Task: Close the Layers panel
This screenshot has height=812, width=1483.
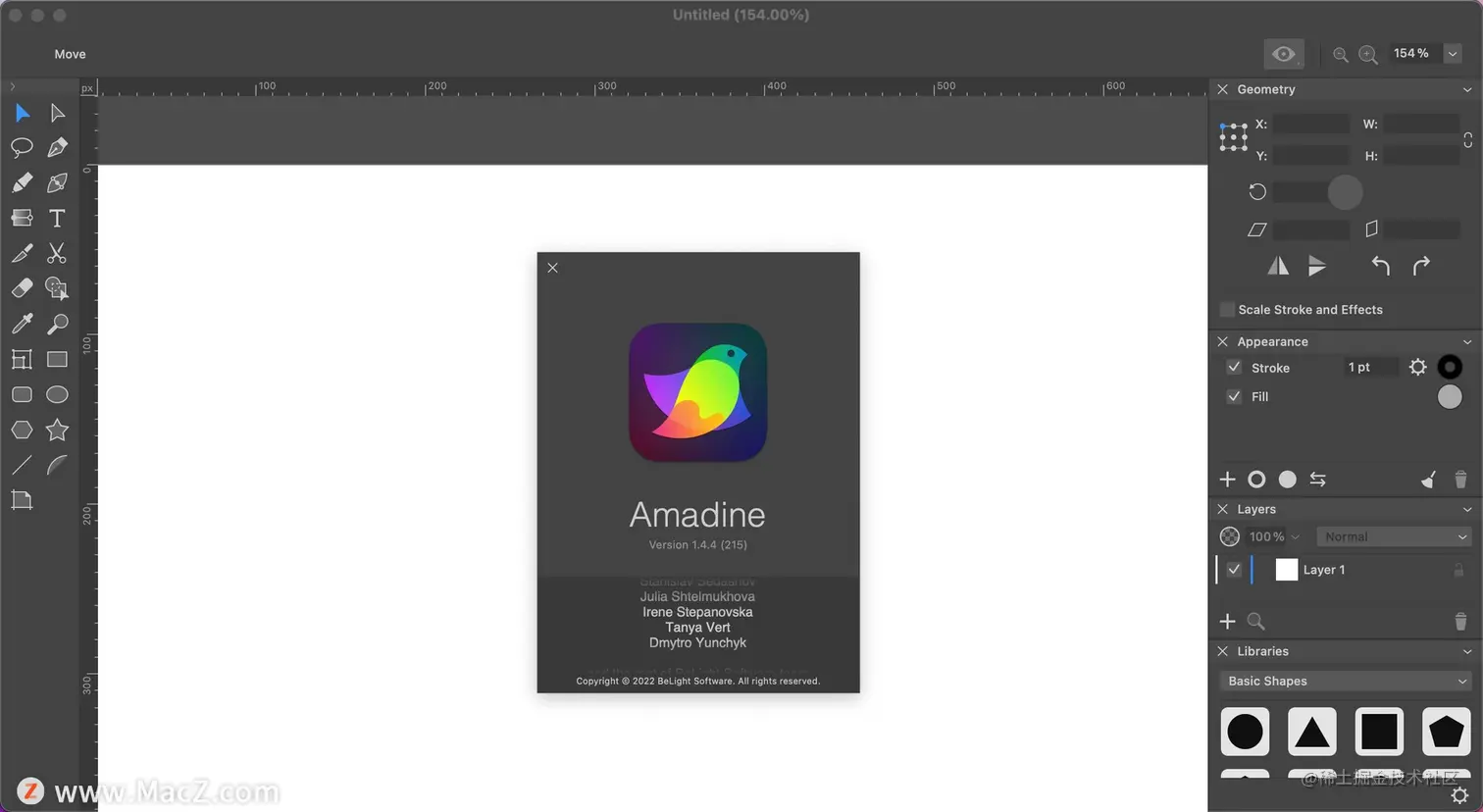Action: click(1222, 509)
